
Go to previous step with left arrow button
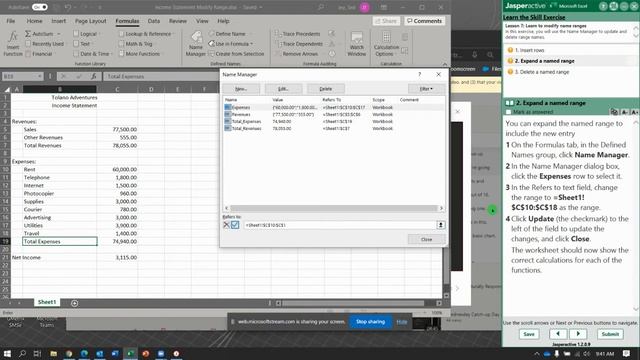coord(558,334)
